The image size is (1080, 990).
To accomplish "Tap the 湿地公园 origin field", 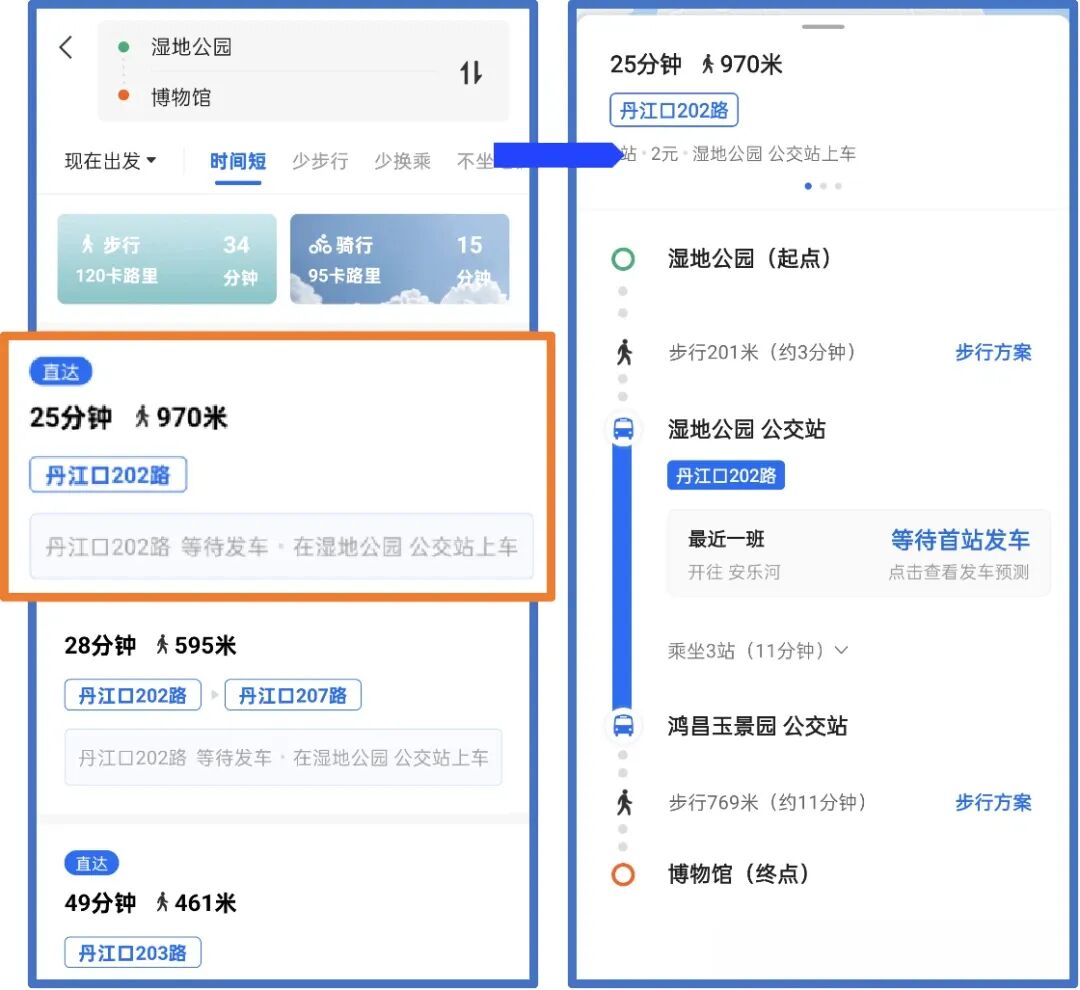I will [x=191, y=47].
